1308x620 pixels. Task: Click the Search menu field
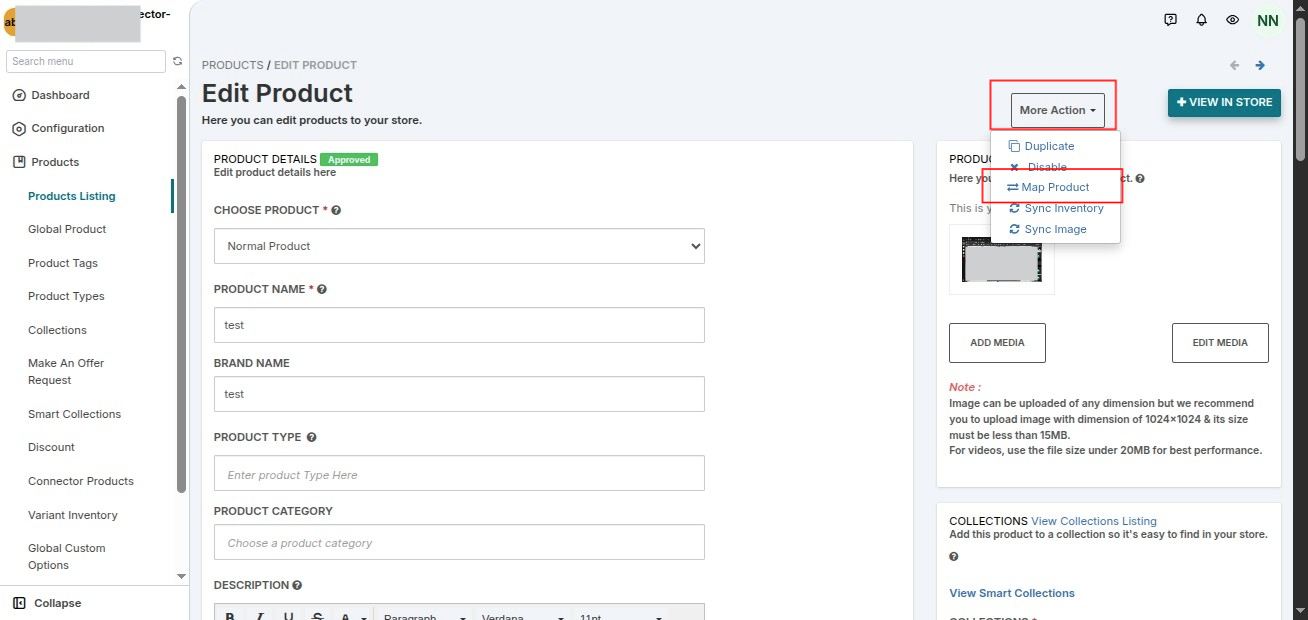tap(86, 61)
